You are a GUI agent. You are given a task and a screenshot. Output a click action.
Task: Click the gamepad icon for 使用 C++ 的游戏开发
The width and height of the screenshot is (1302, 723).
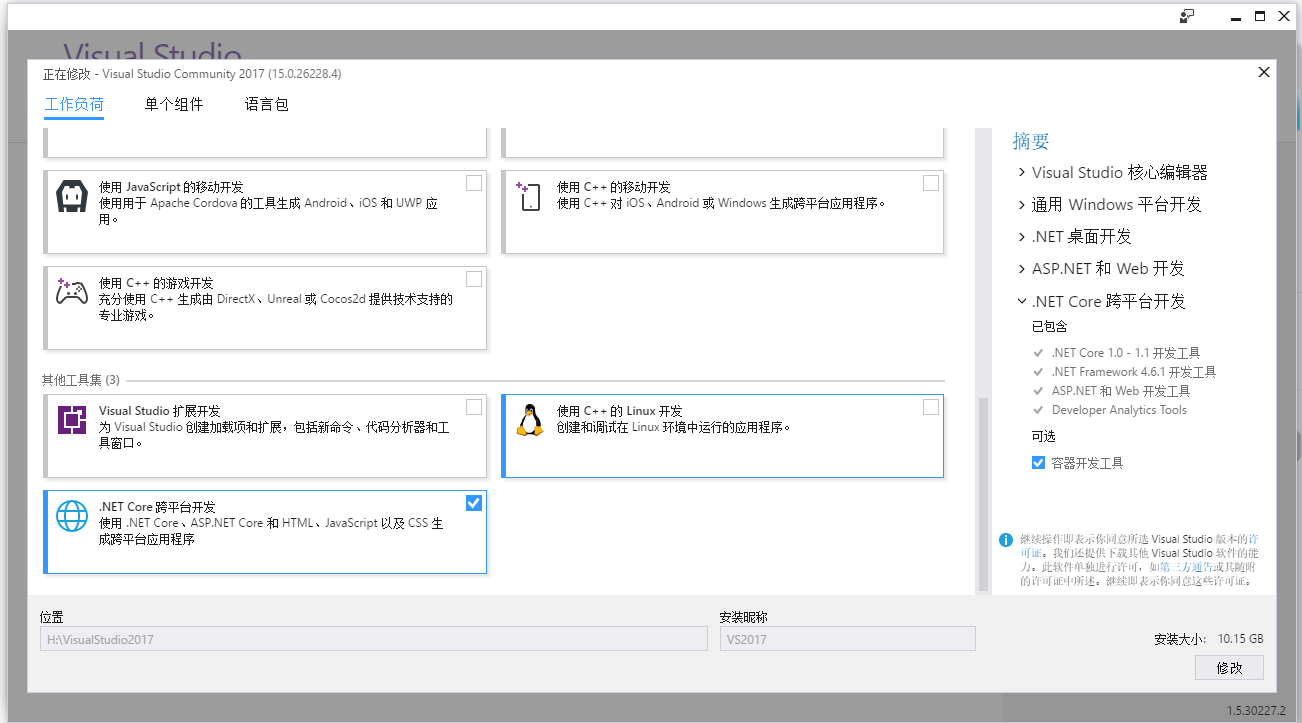point(72,292)
